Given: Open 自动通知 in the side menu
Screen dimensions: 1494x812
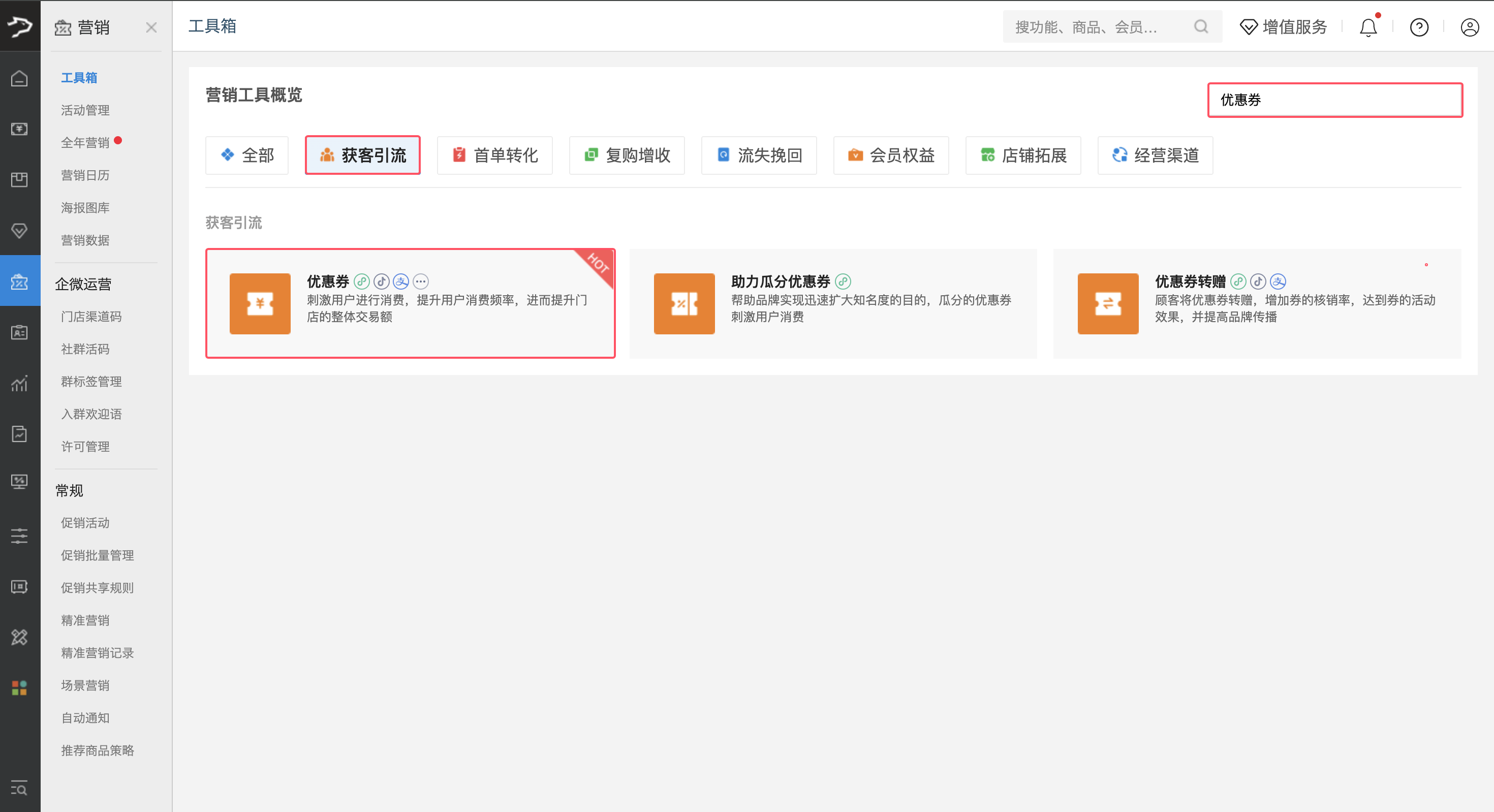Looking at the screenshot, I should pos(85,718).
